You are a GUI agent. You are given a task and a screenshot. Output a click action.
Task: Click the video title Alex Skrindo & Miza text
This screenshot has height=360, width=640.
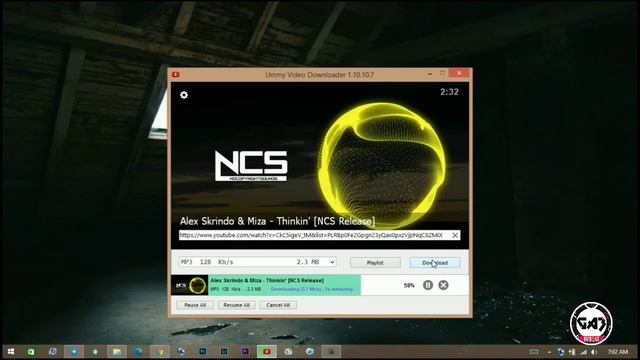[x=277, y=221]
